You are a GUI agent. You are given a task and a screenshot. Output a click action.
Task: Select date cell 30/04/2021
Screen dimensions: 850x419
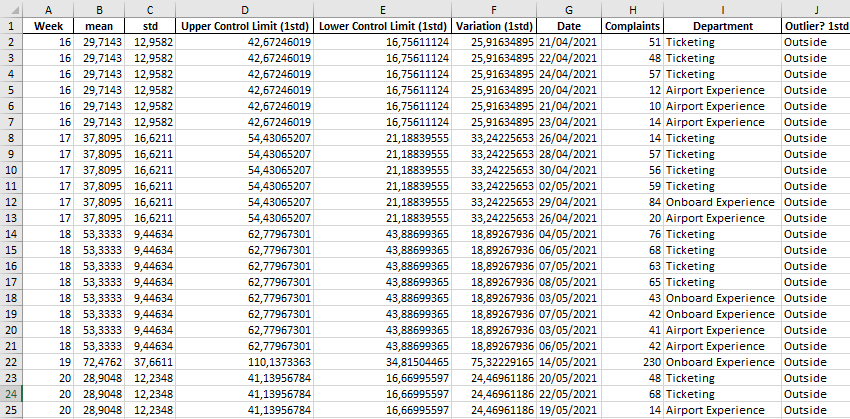[x=569, y=170]
